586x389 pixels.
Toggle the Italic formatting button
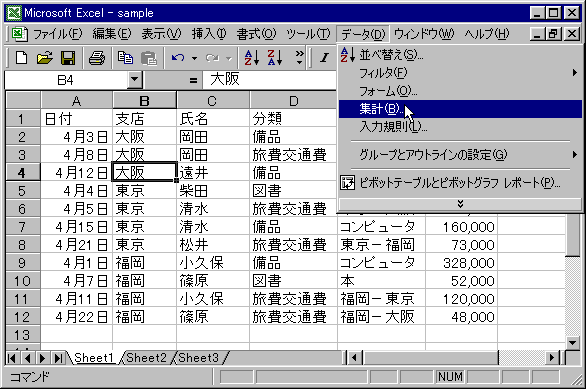(x=324, y=58)
